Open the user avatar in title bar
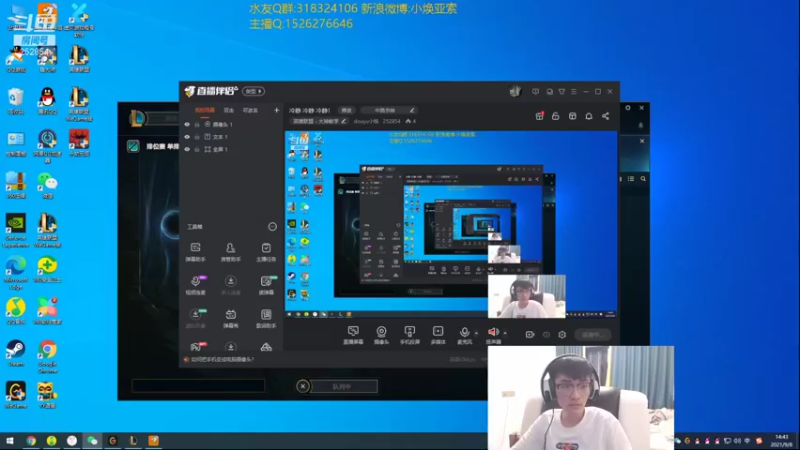The image size is (800, 450). 515,91
